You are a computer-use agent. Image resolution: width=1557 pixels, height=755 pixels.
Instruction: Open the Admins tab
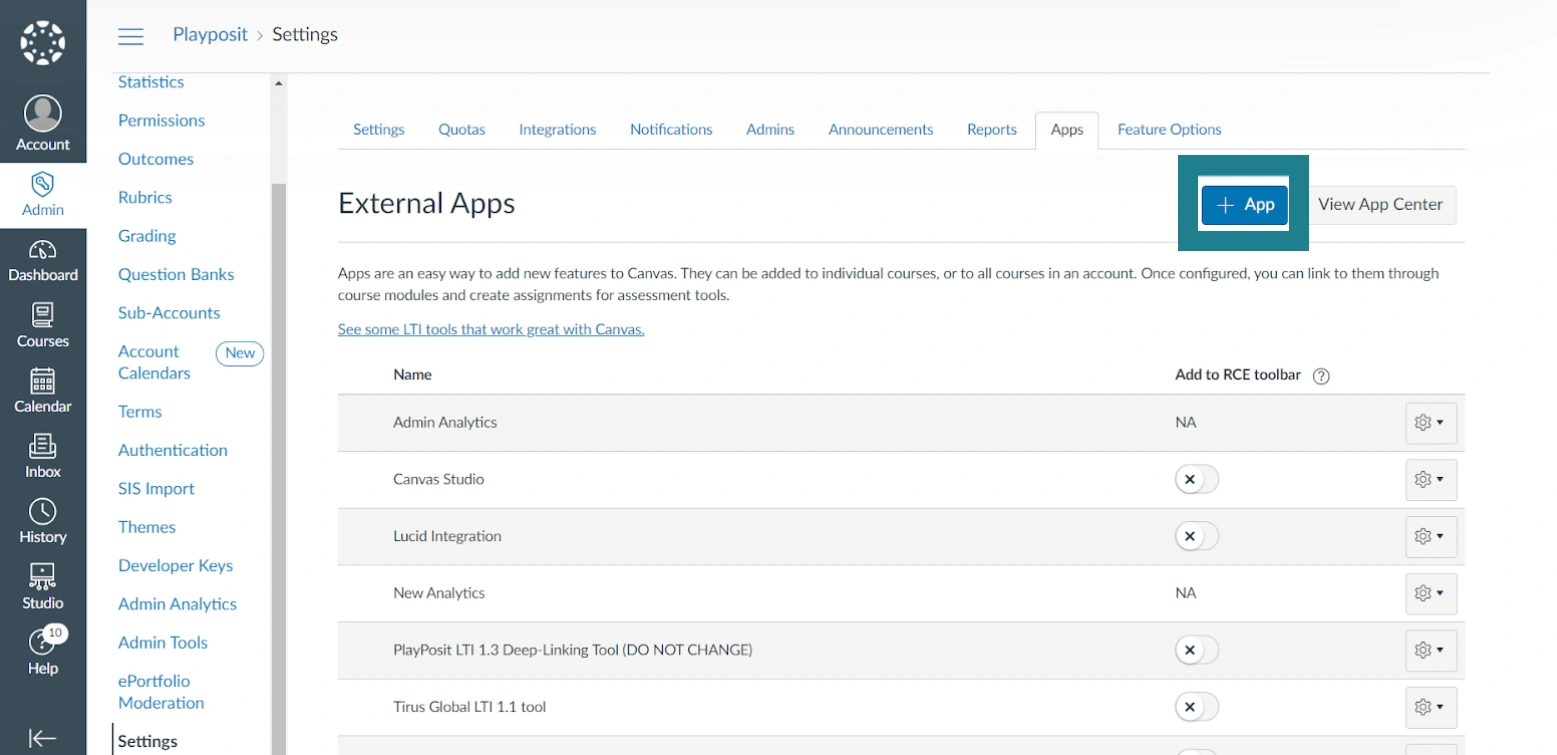click(x=770, y=130)
